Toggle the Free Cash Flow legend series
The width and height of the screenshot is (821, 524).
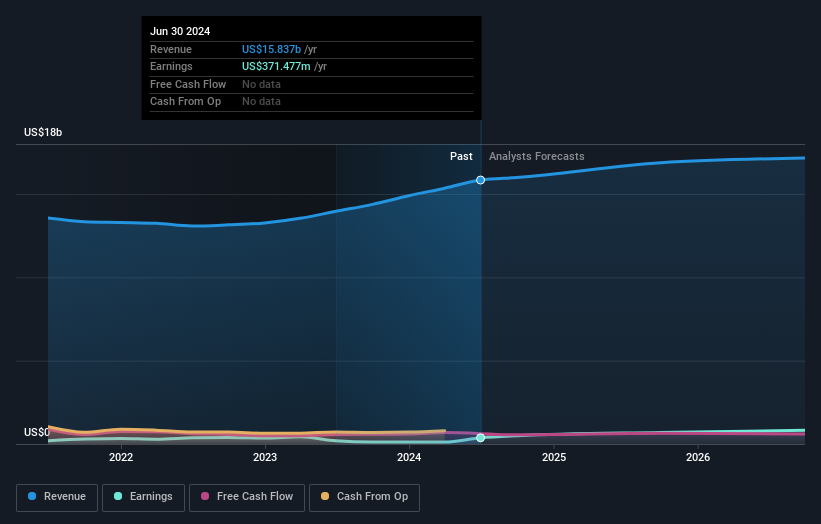(247, 497)
